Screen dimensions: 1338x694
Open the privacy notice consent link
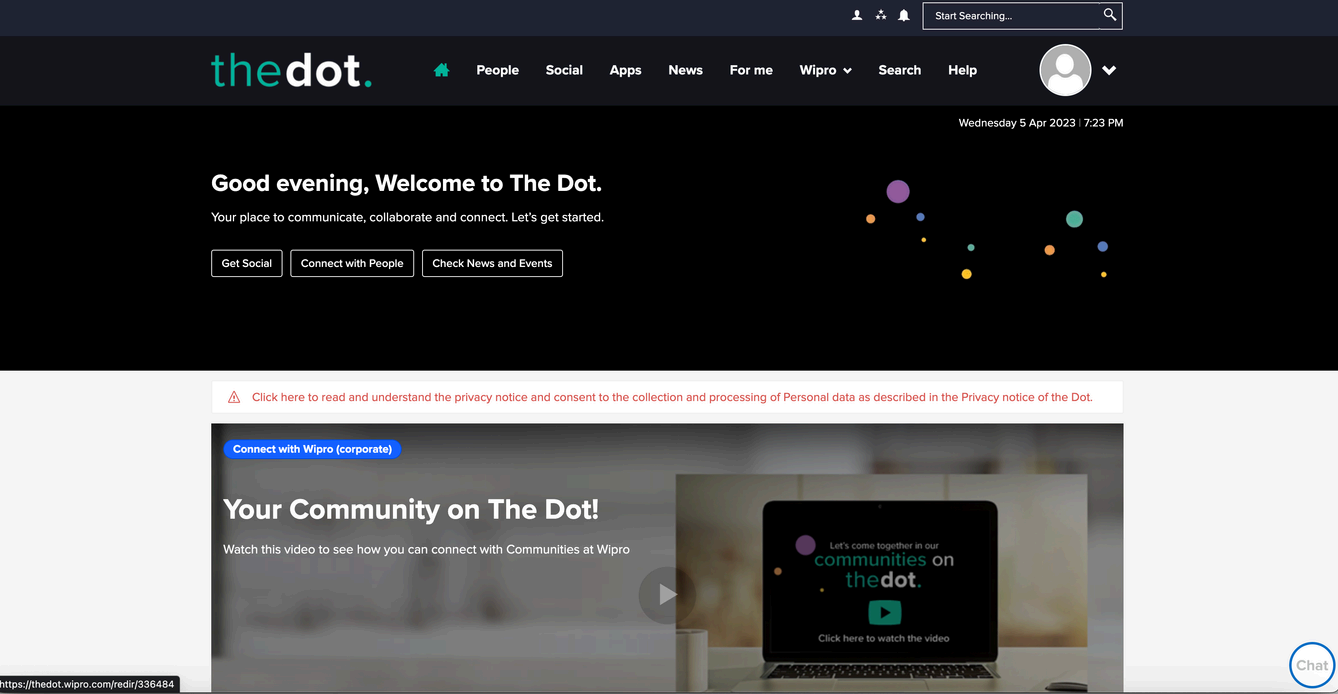coord(672,397)
